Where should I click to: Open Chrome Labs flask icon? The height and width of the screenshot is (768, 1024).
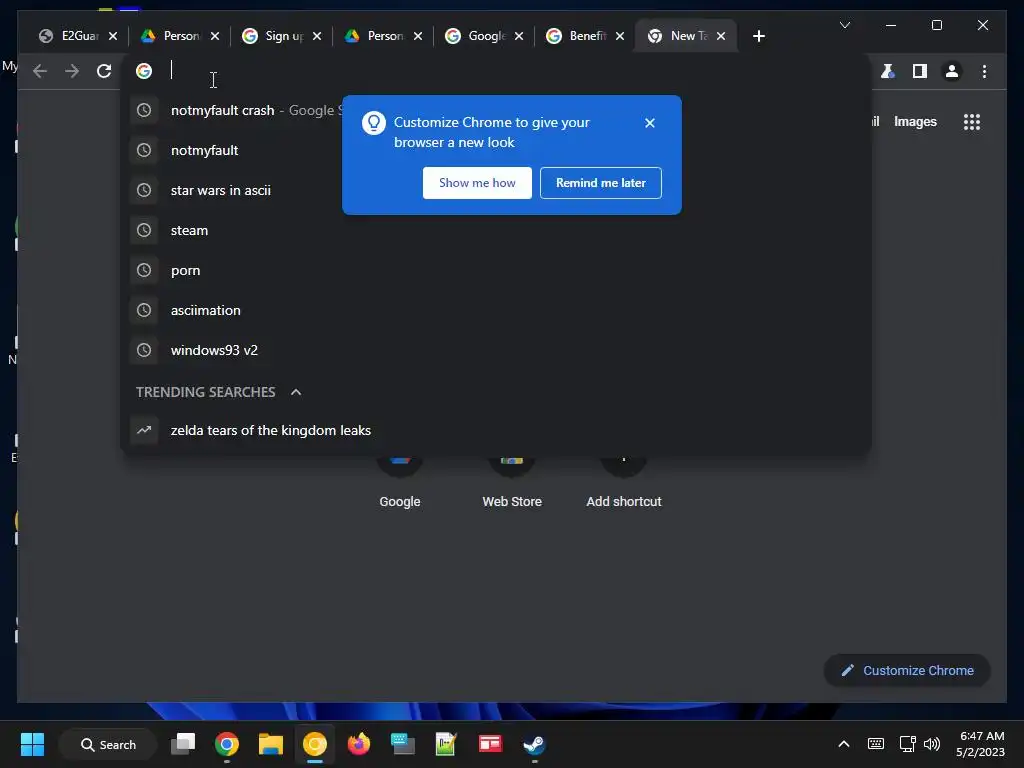(x=888, y=71)
